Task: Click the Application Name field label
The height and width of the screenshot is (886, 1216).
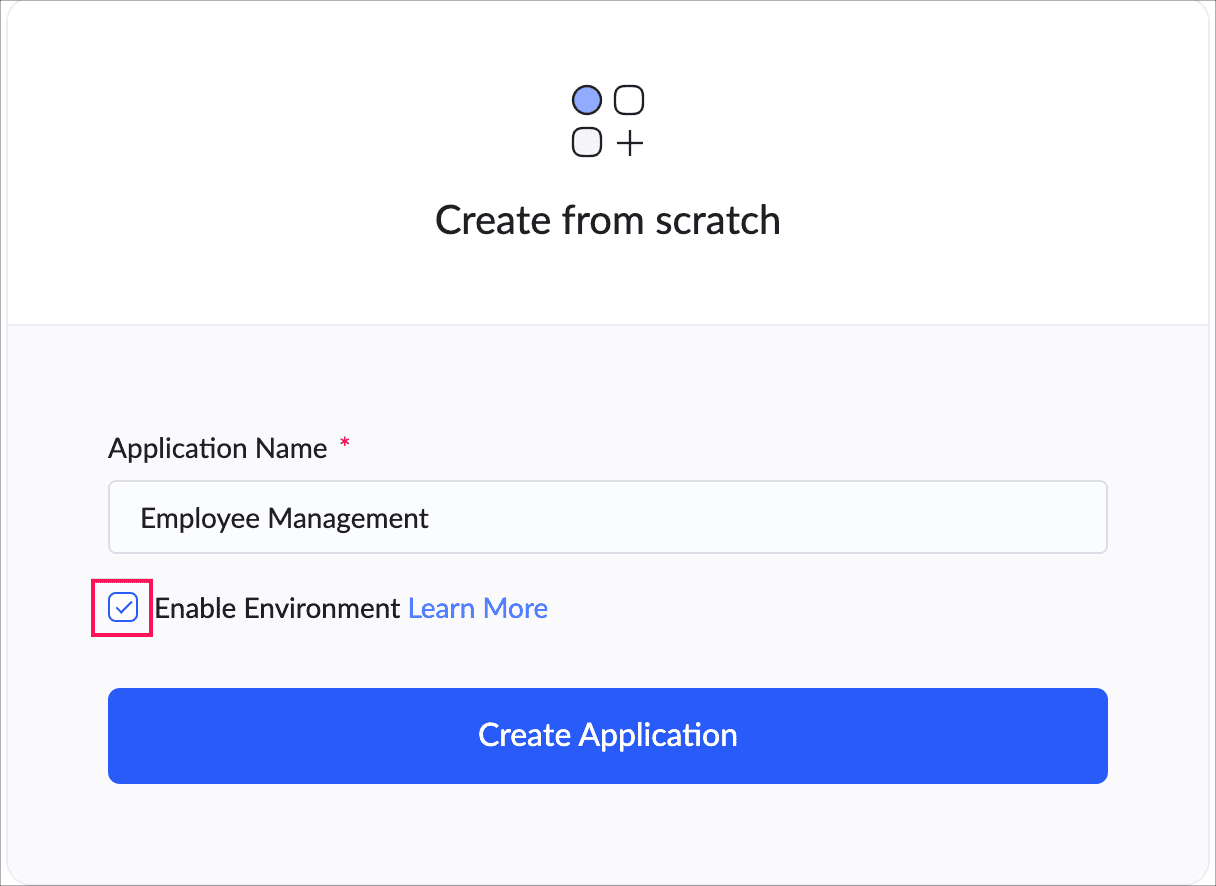Action: 217,448
